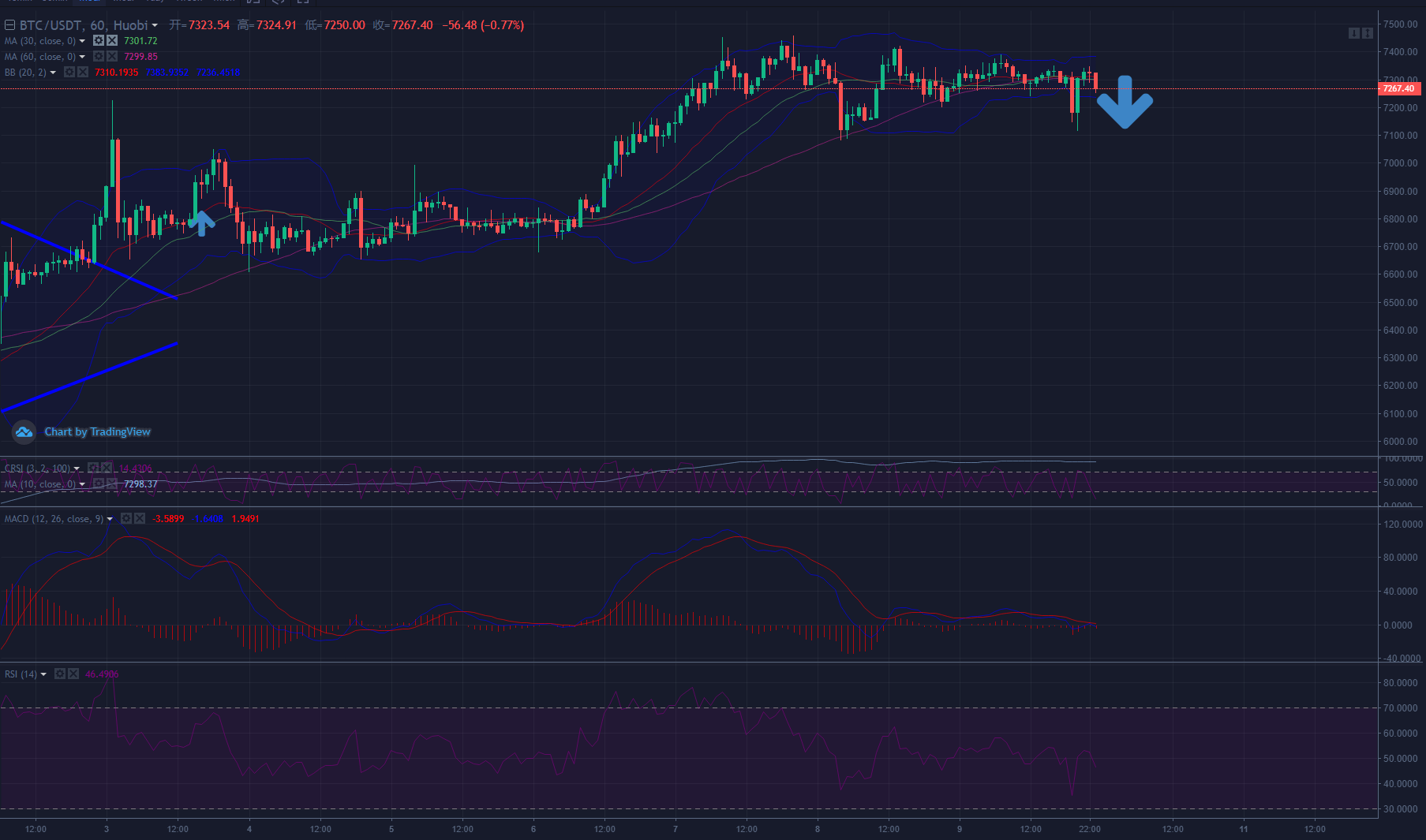Screen dimensions: 1426x840
Task: Collapse the BTC/USDT legend with the box toggle
Action: [10, 25]
